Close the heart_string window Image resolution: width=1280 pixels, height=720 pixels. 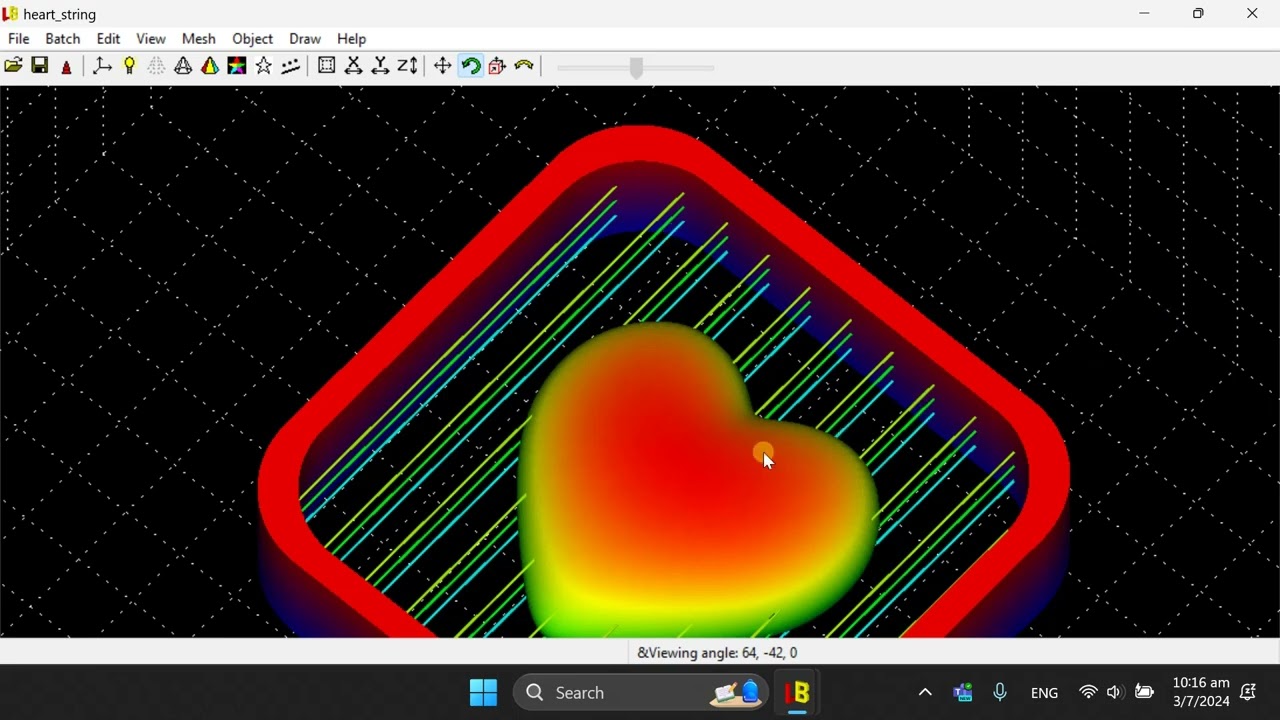1253,14
